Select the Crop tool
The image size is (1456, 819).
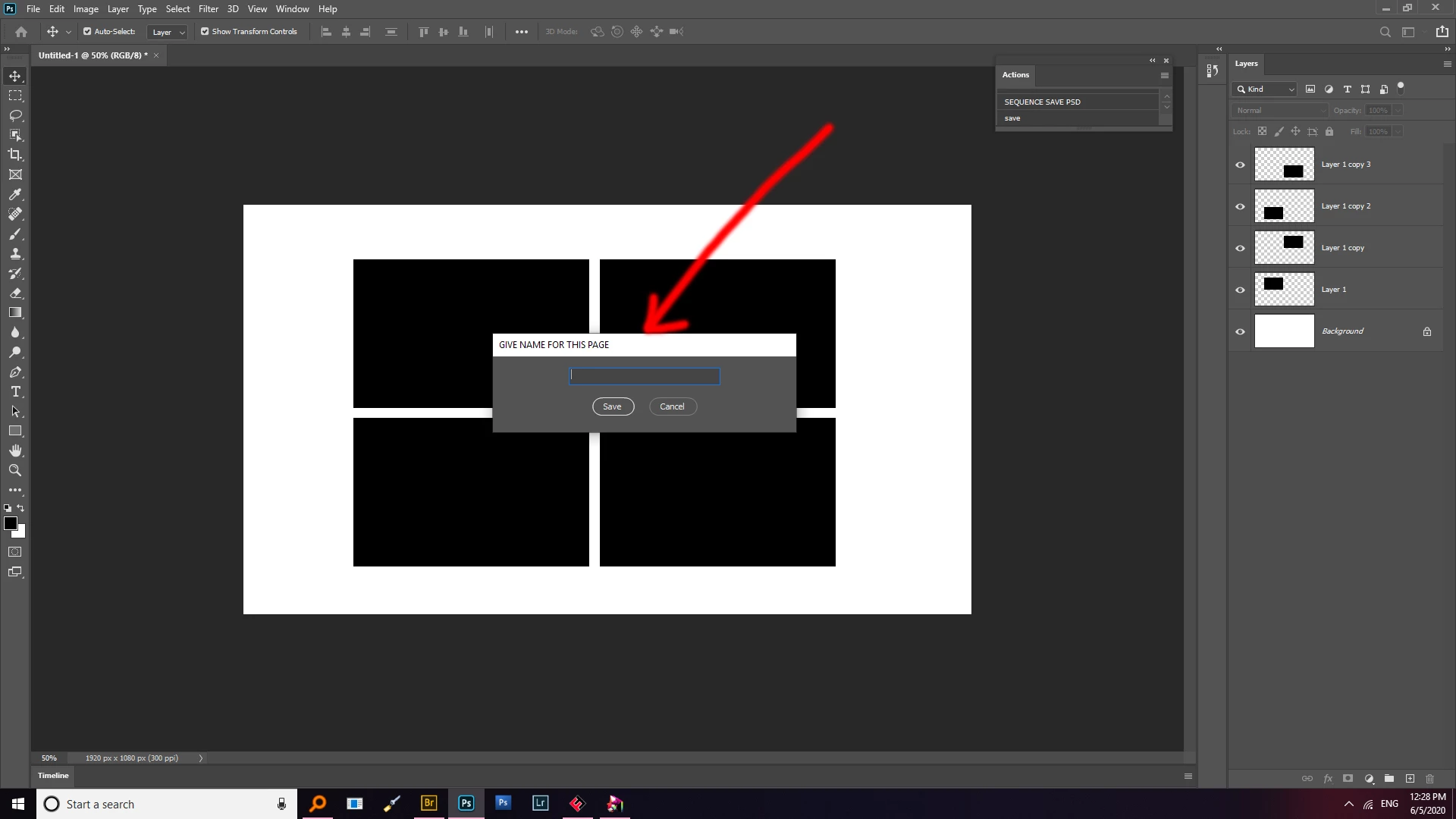pyautogui.click(x=15, y=155)
